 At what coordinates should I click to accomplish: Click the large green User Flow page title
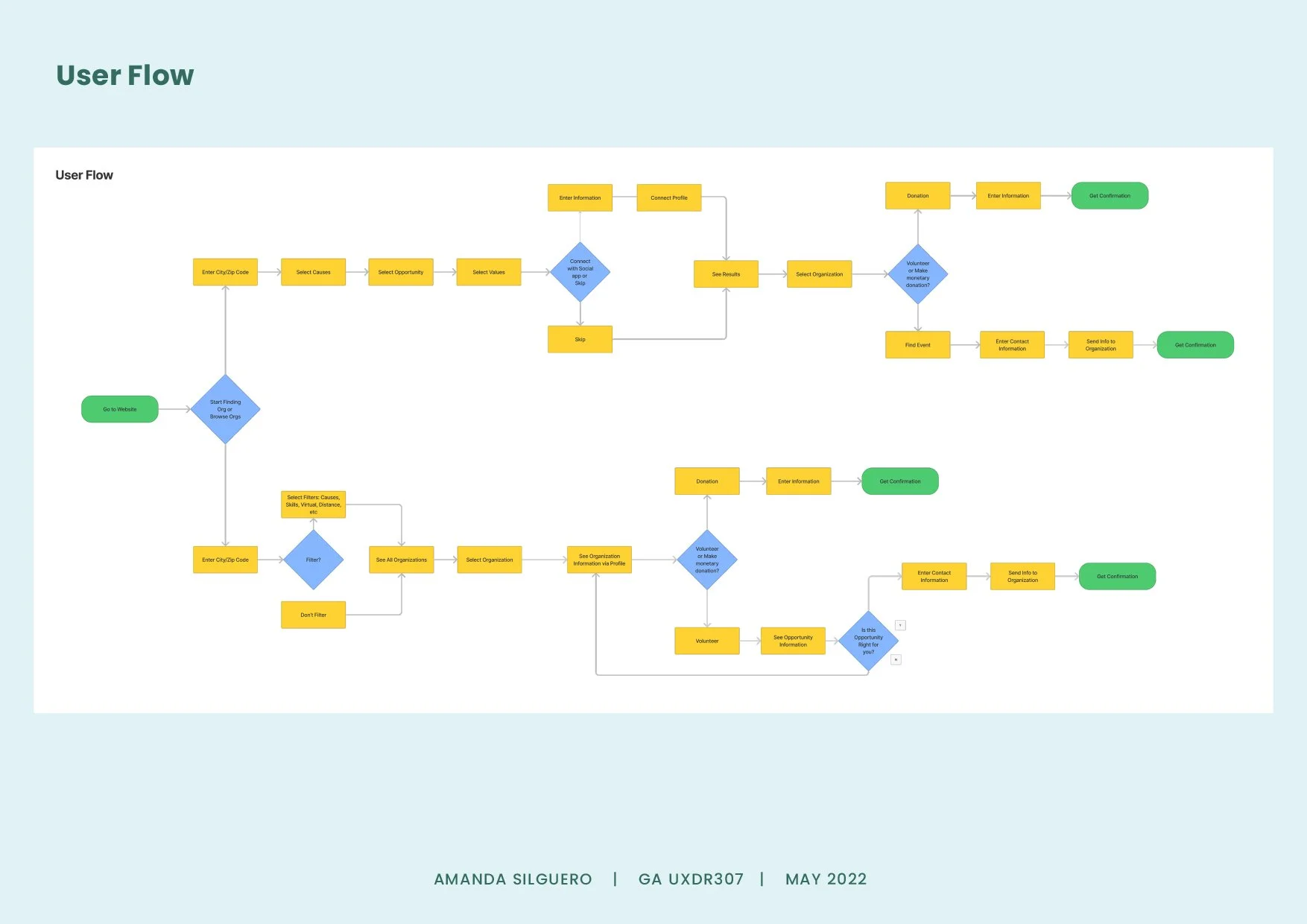tap(124, 75)
